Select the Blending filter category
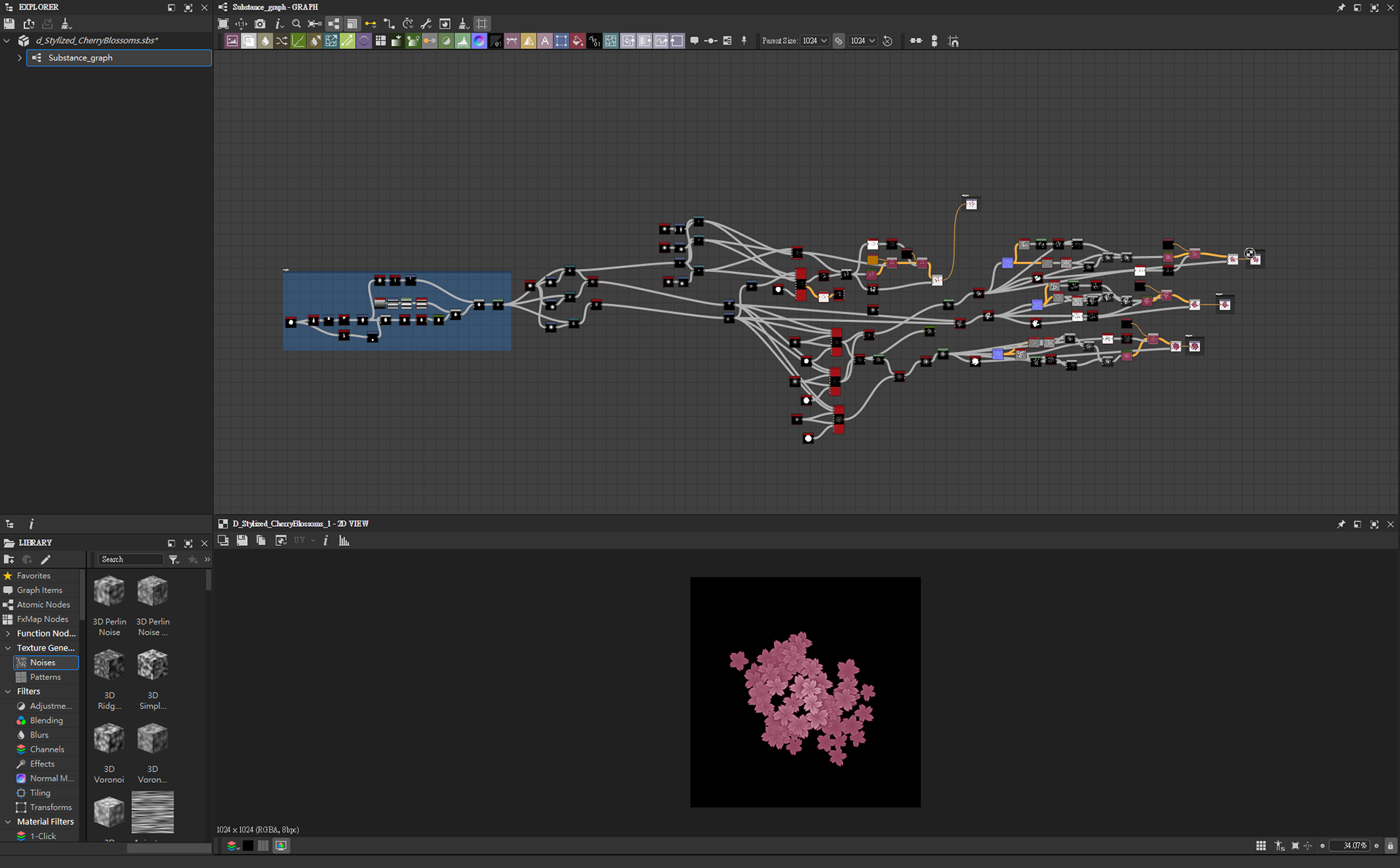 tap(46, 721)
